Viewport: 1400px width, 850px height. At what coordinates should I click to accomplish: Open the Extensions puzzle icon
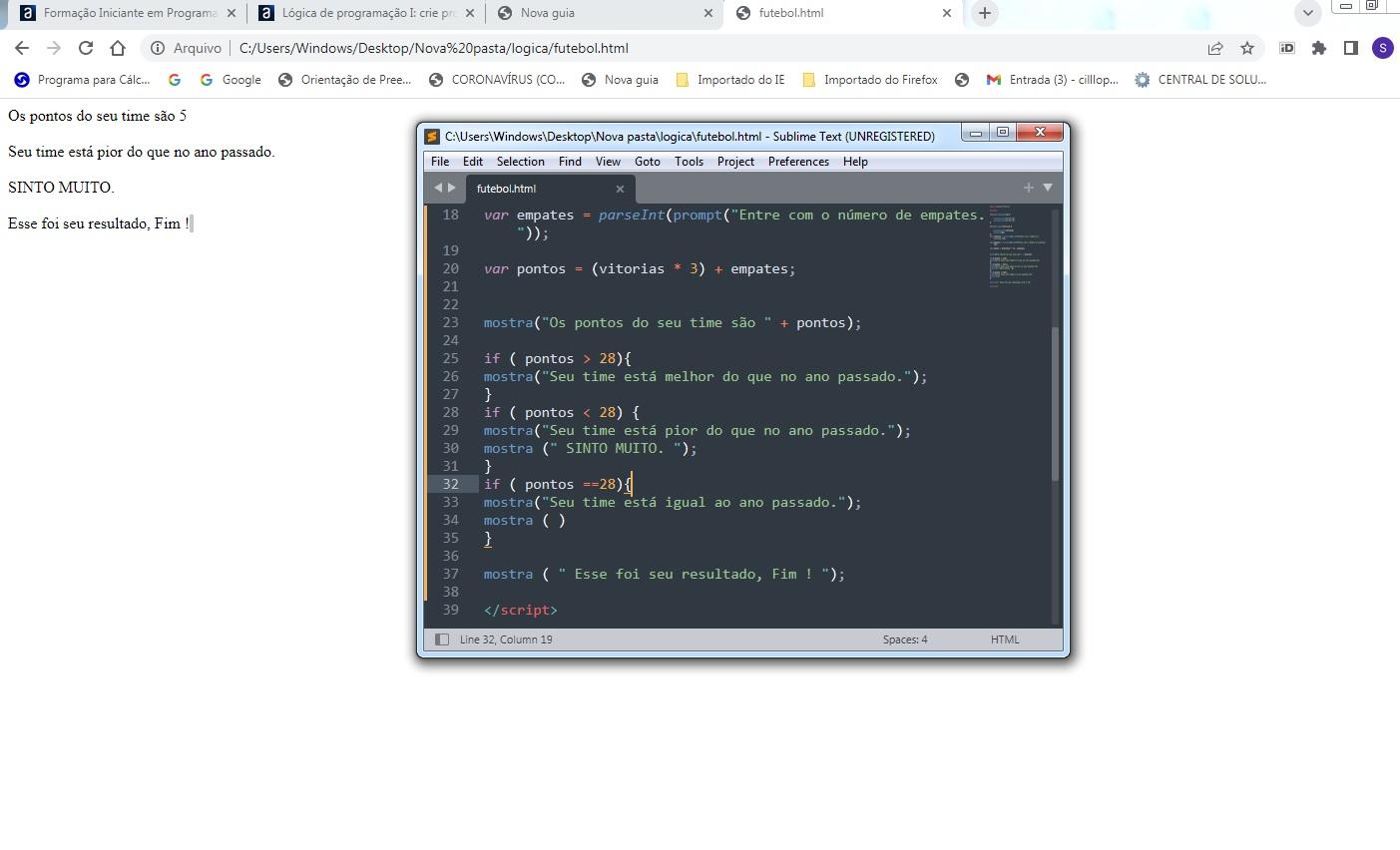coord(1319,48)
